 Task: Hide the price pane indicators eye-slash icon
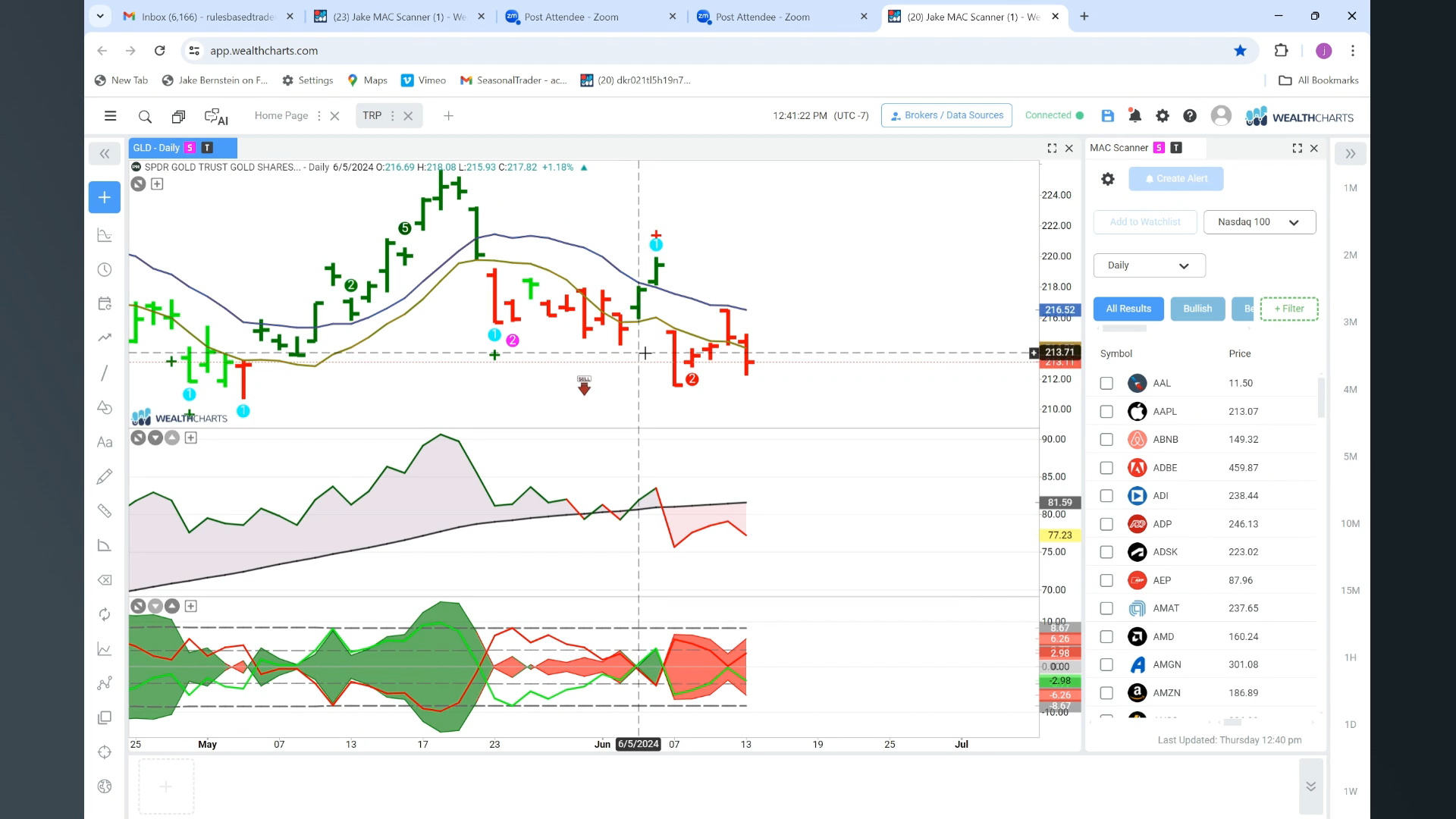138,184
